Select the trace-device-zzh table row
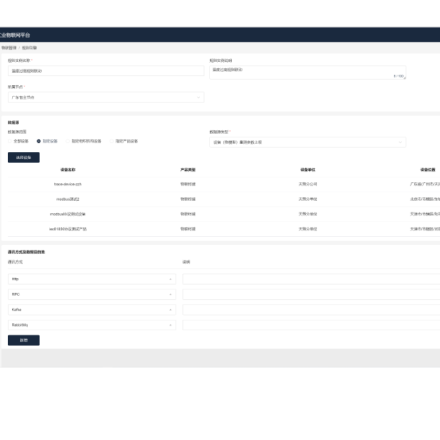 224,184
